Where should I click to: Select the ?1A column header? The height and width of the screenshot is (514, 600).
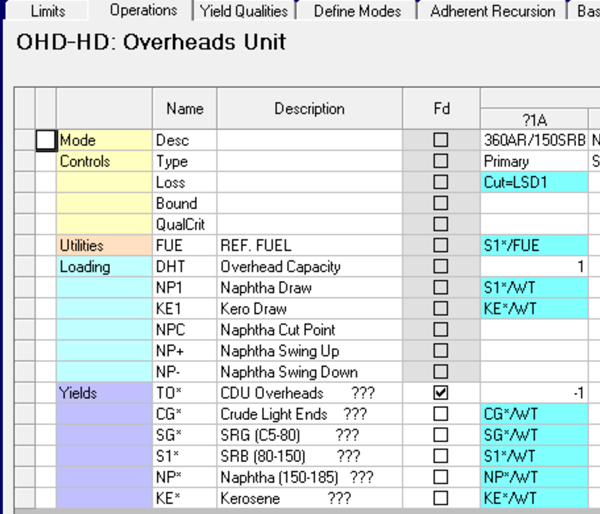pos(534,120)
